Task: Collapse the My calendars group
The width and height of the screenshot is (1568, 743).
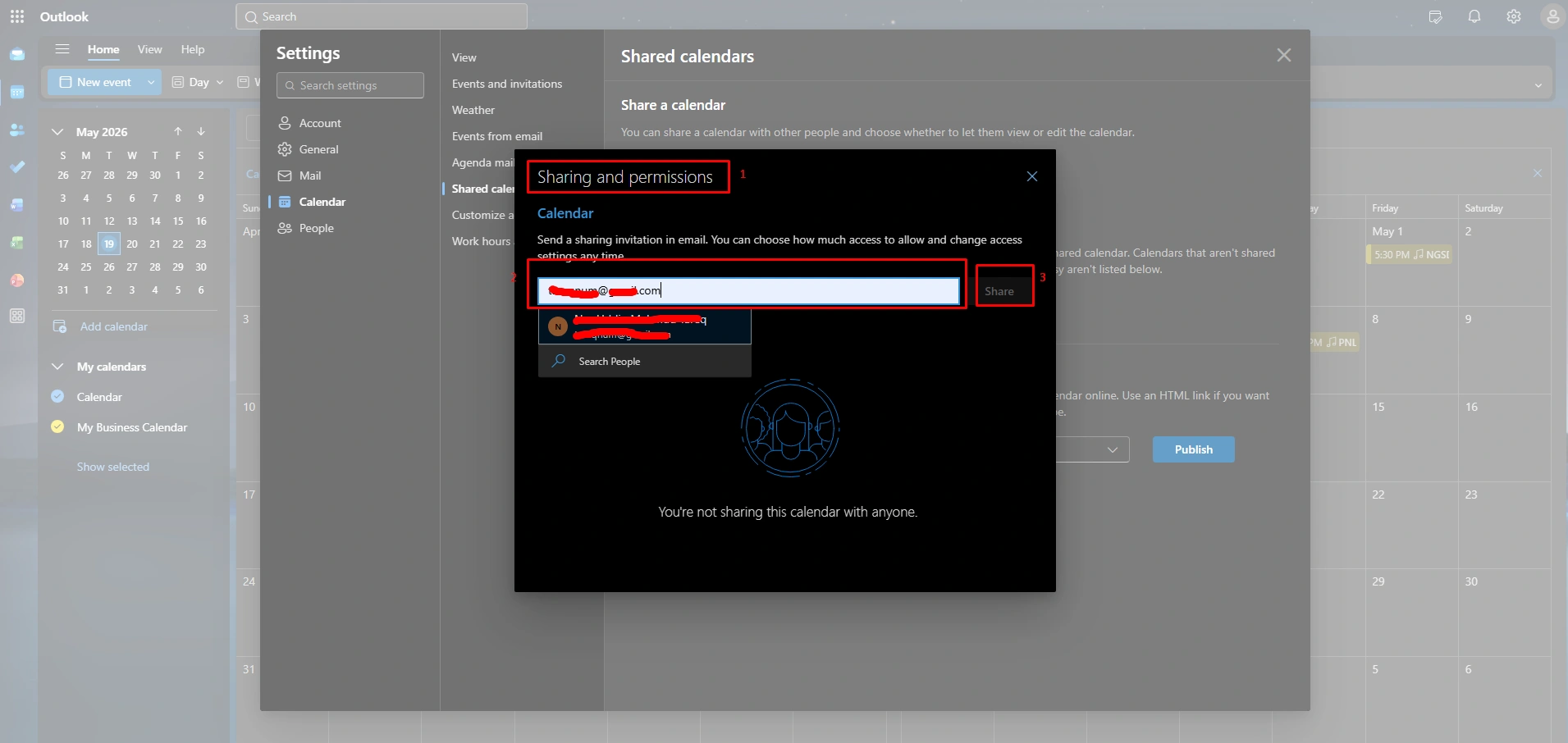Action: (57, 367)
